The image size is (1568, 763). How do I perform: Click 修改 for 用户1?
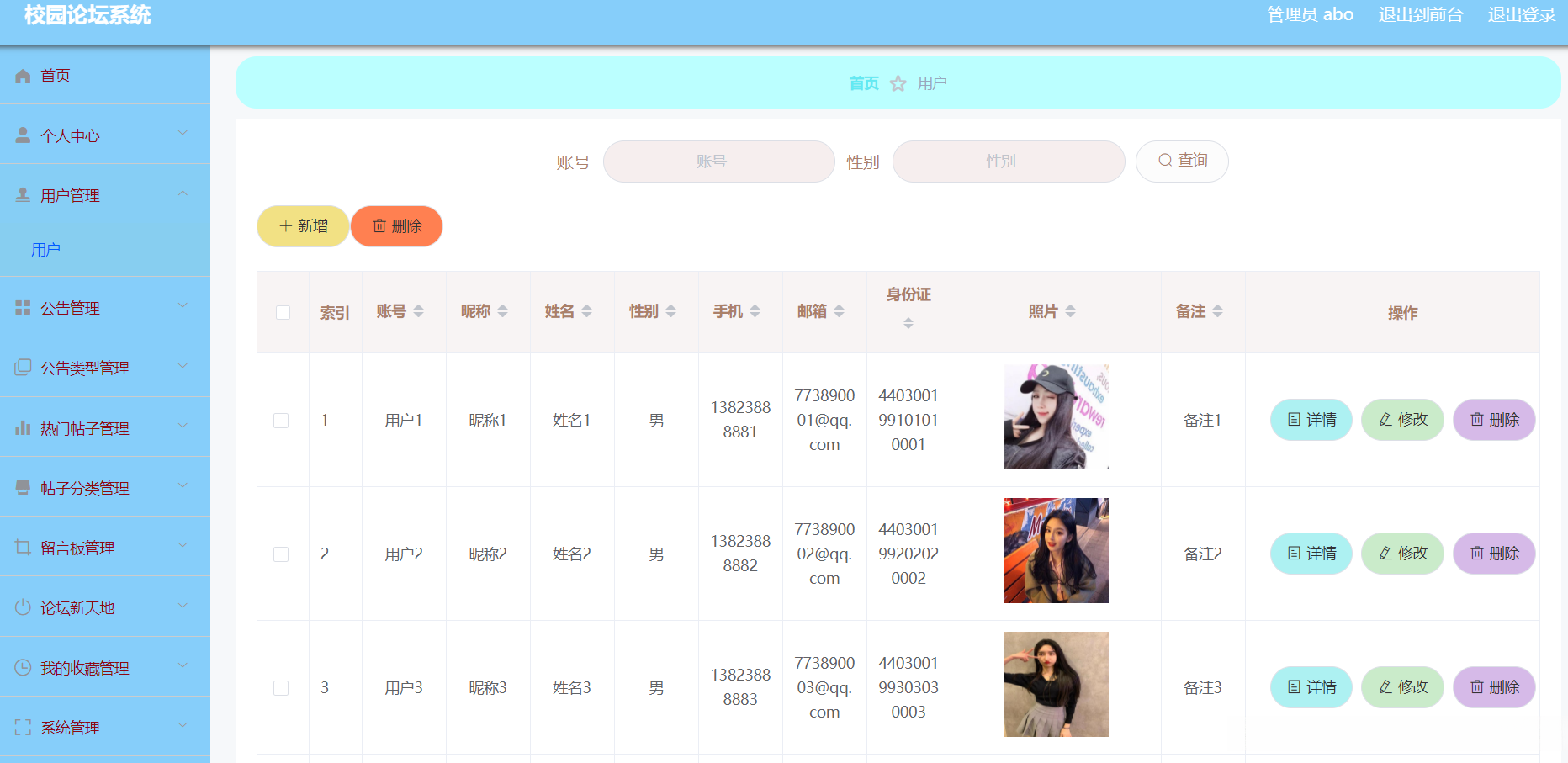(1402, 420)
